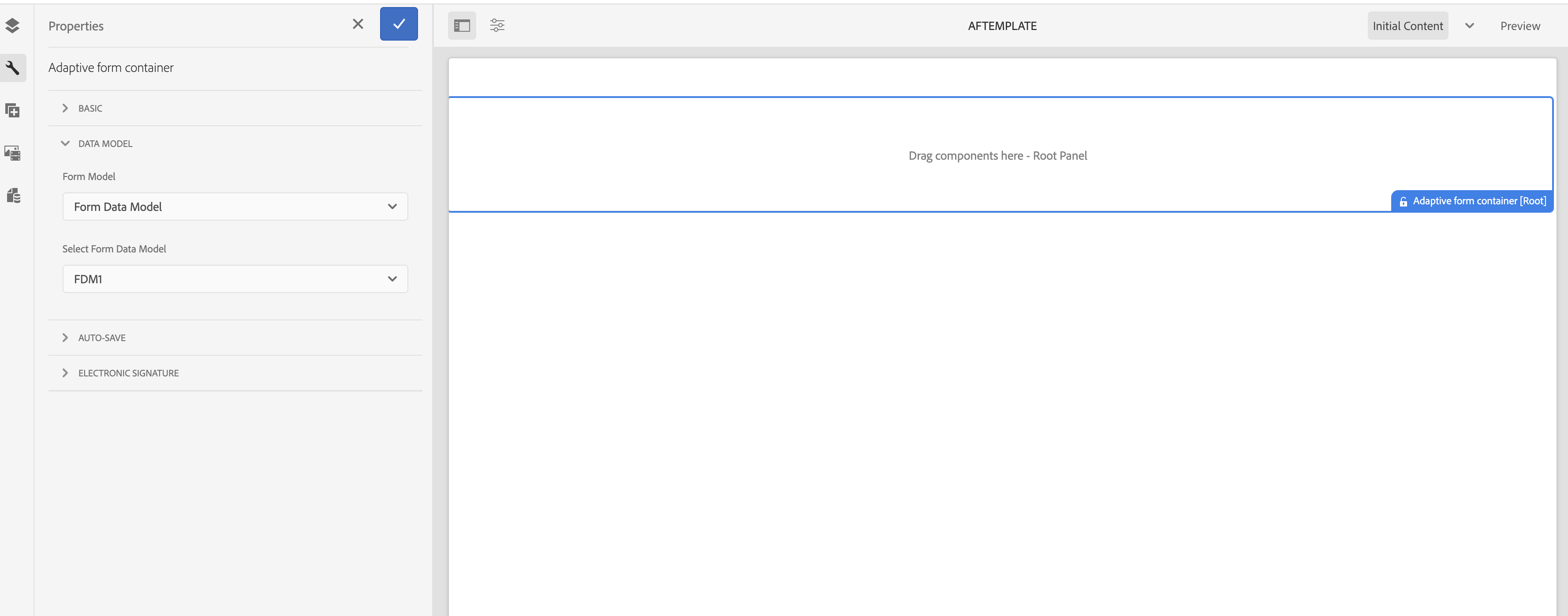Open the Assets browser icon

point(12,153)
